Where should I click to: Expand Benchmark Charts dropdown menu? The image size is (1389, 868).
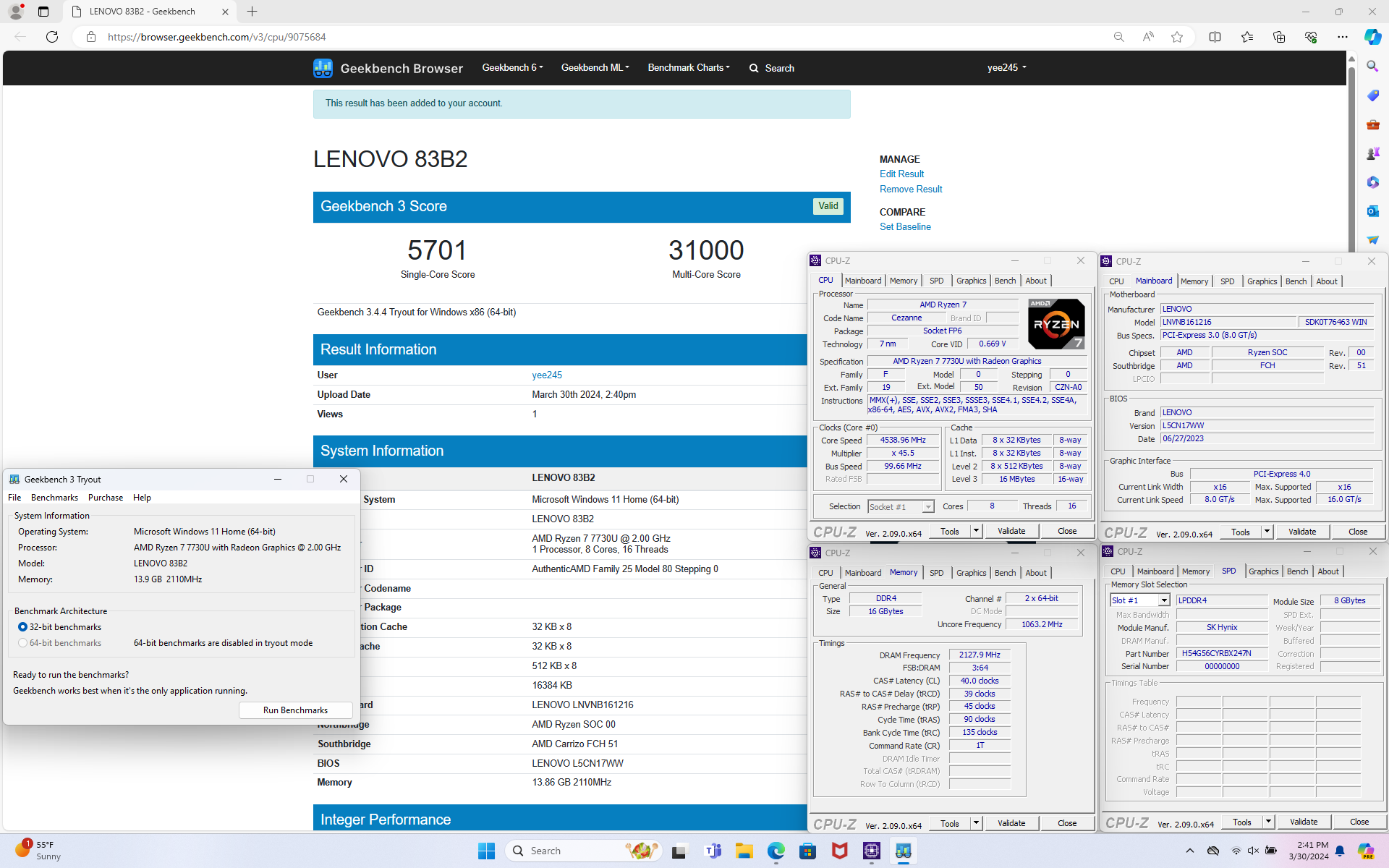(689, 67)
